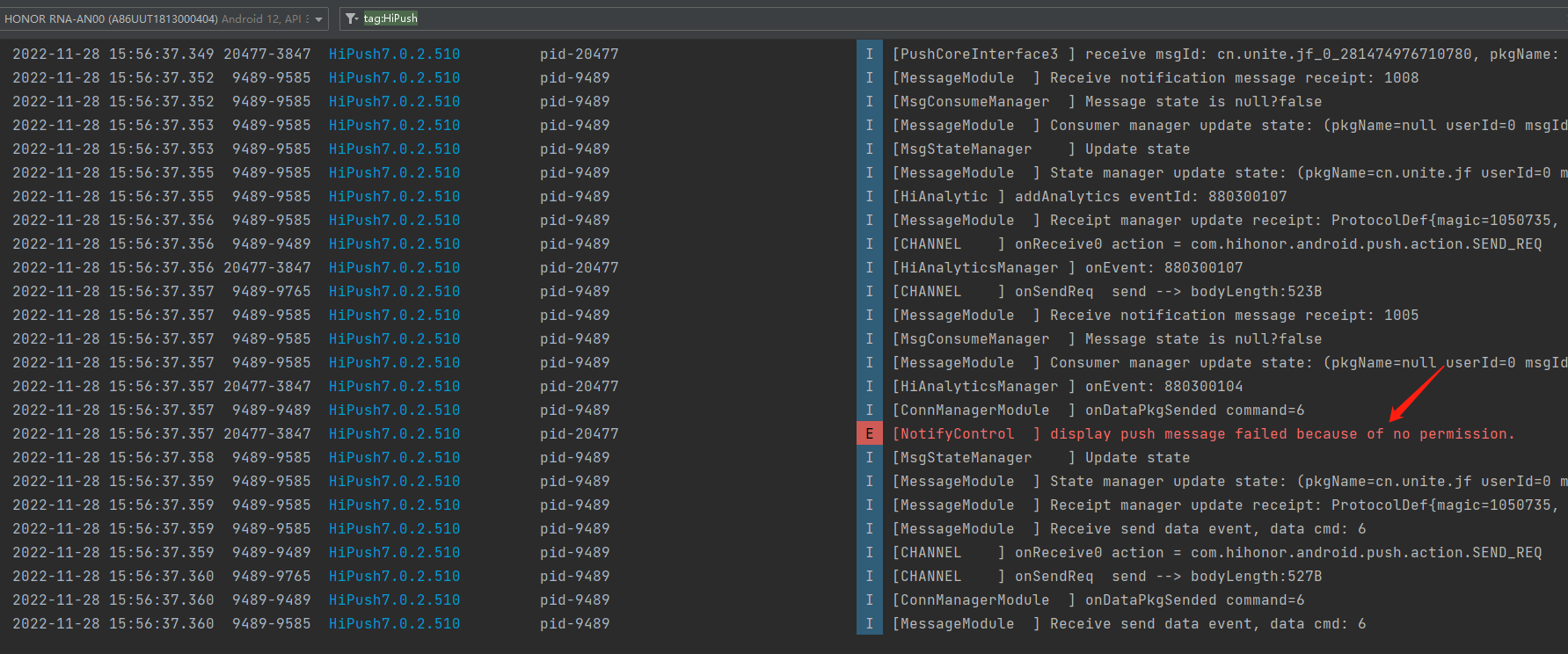Viewport: 1568px width, 654px height.
Task: Select the onSendReq bodyLength:523B line
Action: point(1106,291)
